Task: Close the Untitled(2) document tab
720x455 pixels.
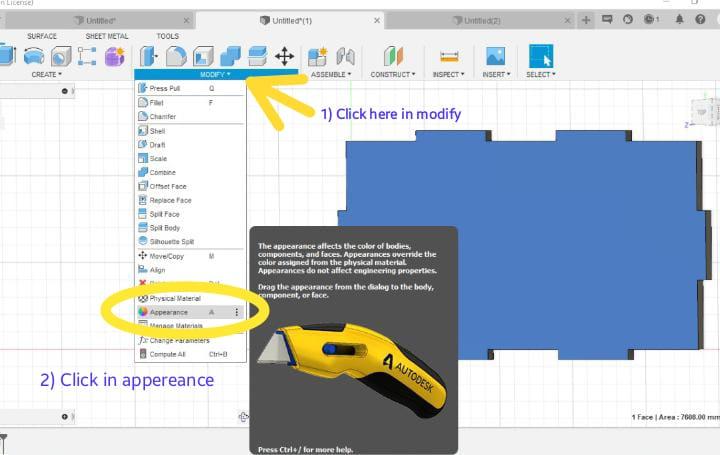Action: [568, 21]
